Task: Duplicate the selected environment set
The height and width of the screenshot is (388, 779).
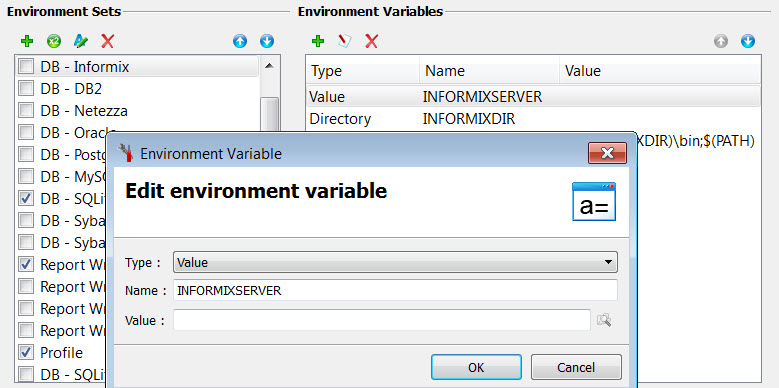Action: coord(54,41)
